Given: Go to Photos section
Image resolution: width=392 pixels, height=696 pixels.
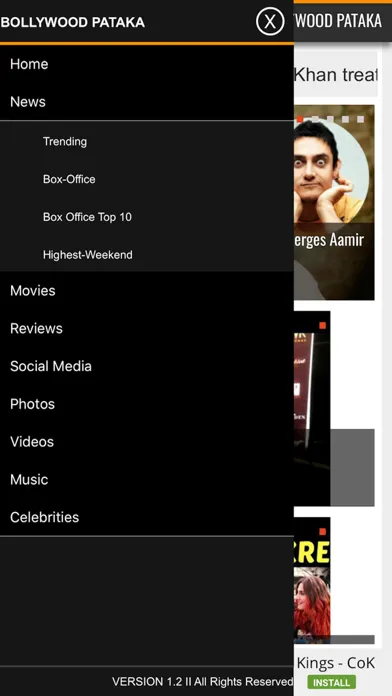Looking at the screenshot, I should tap(147, 404).
